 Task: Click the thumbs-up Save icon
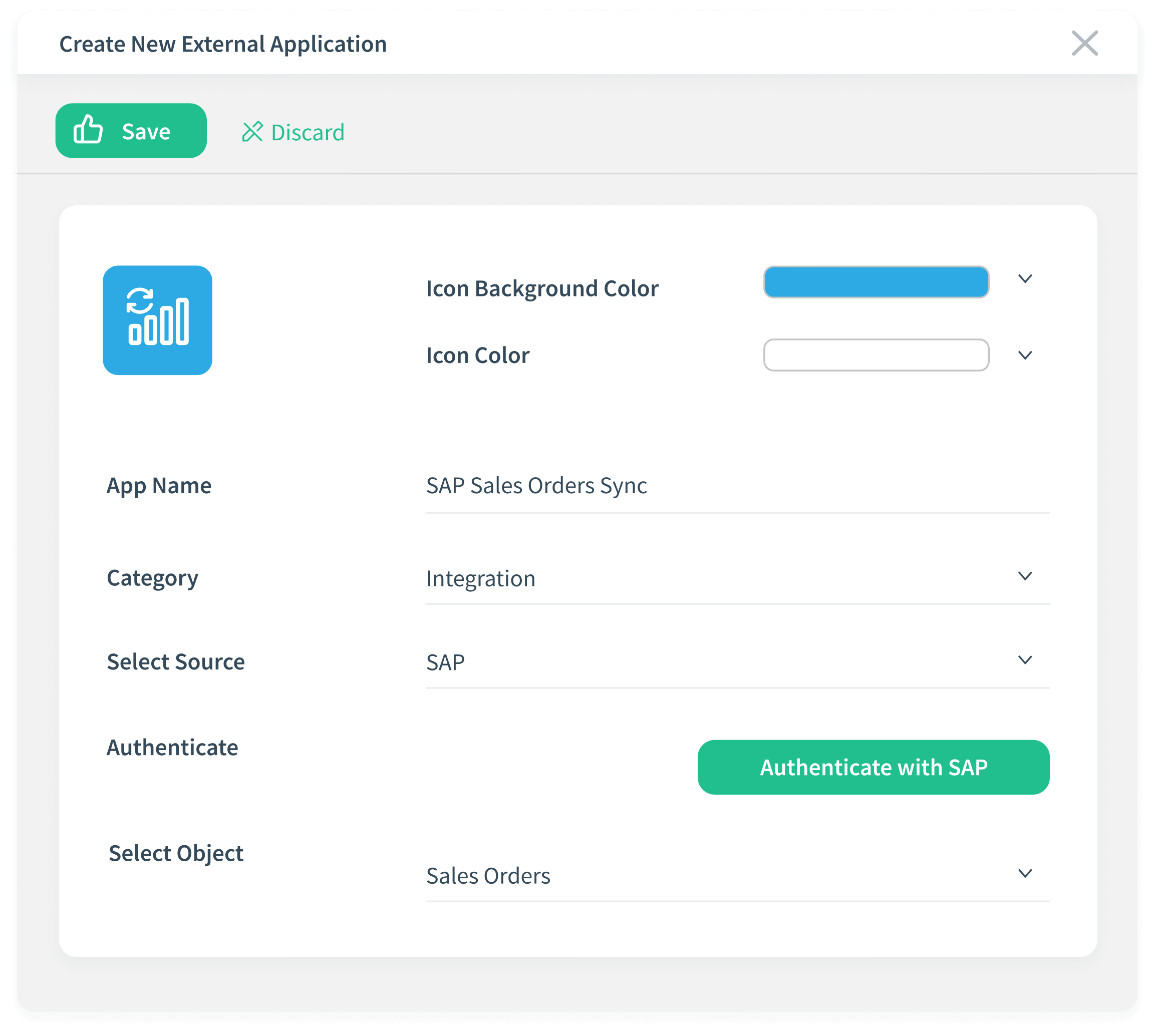88,130
